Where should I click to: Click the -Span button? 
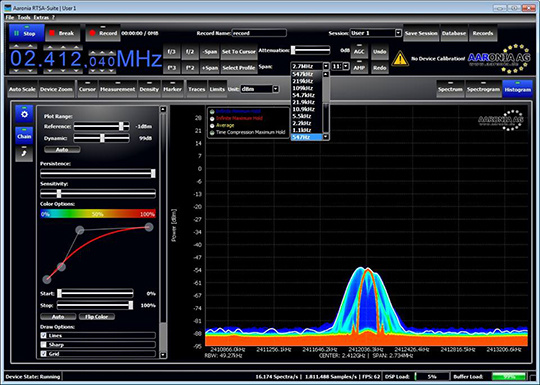(x=209, y=51)
